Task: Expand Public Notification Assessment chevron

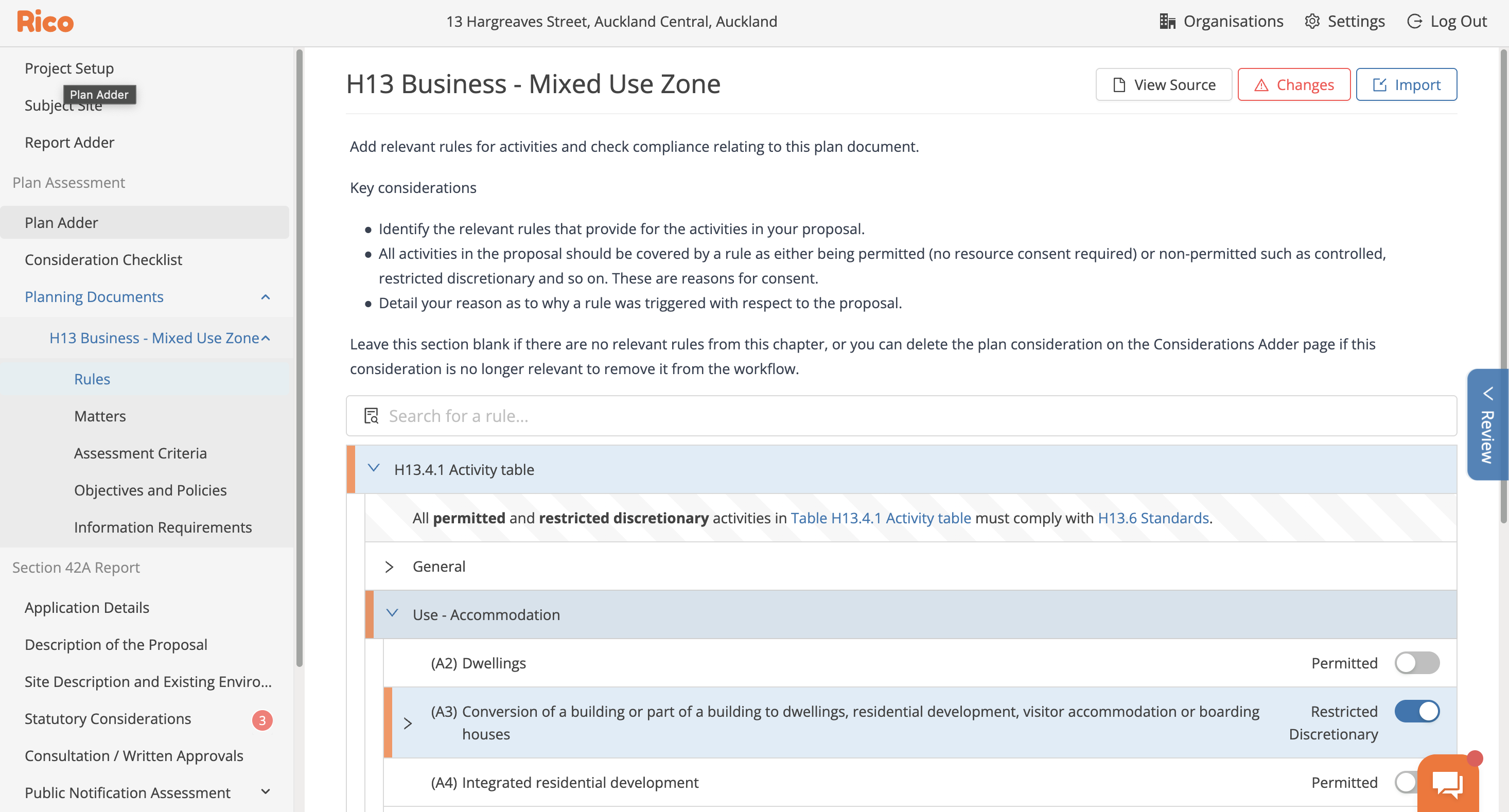Action: pos(266,792)
